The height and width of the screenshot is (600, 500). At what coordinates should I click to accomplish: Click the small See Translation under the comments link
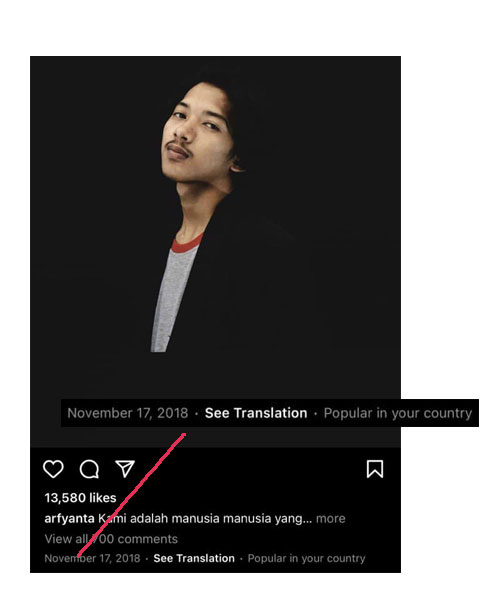pos(194,558)
